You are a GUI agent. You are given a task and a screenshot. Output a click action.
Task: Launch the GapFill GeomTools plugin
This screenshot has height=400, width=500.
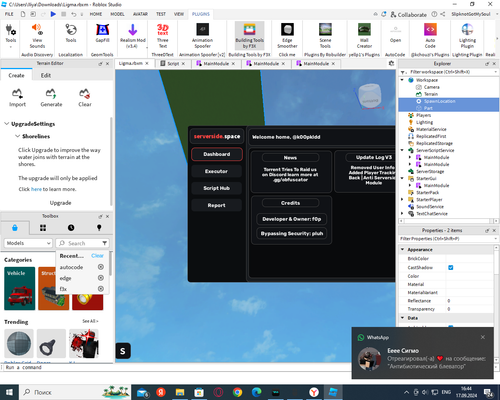[102, 33]
